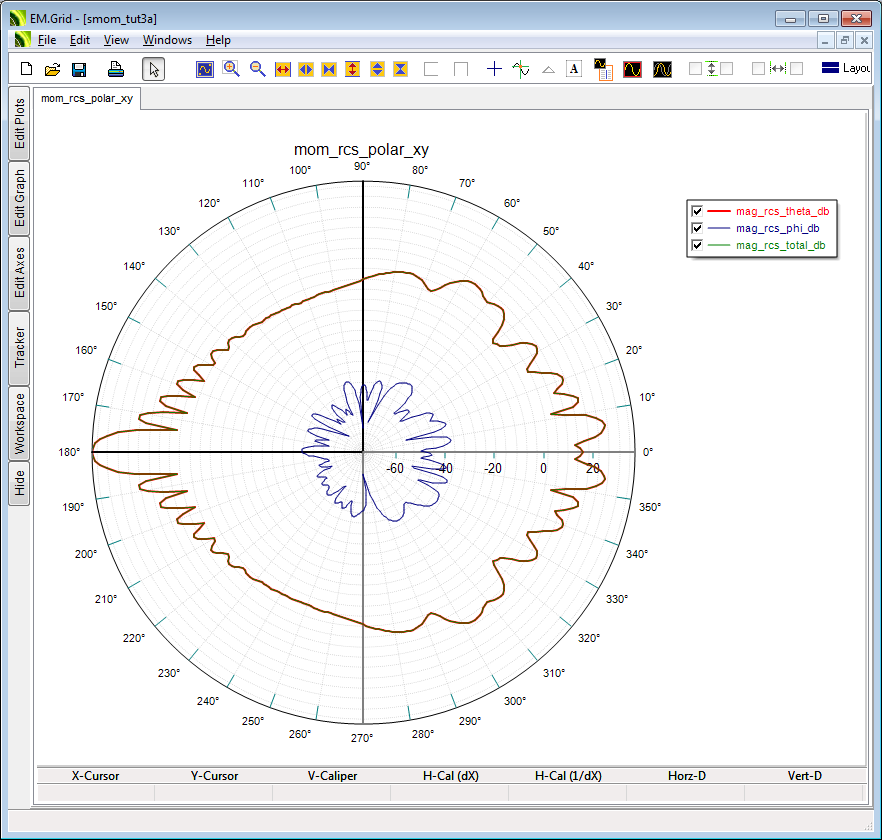Print the graph with the printer icon

coord(116,69)
